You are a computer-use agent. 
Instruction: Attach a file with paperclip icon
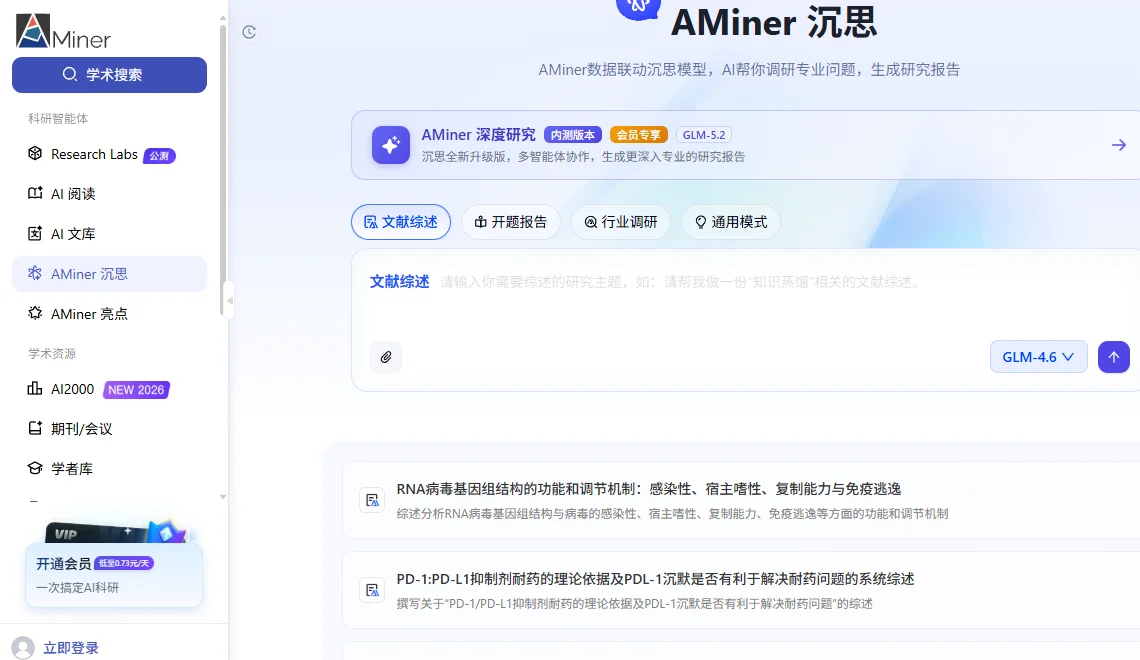pos(386,357)
